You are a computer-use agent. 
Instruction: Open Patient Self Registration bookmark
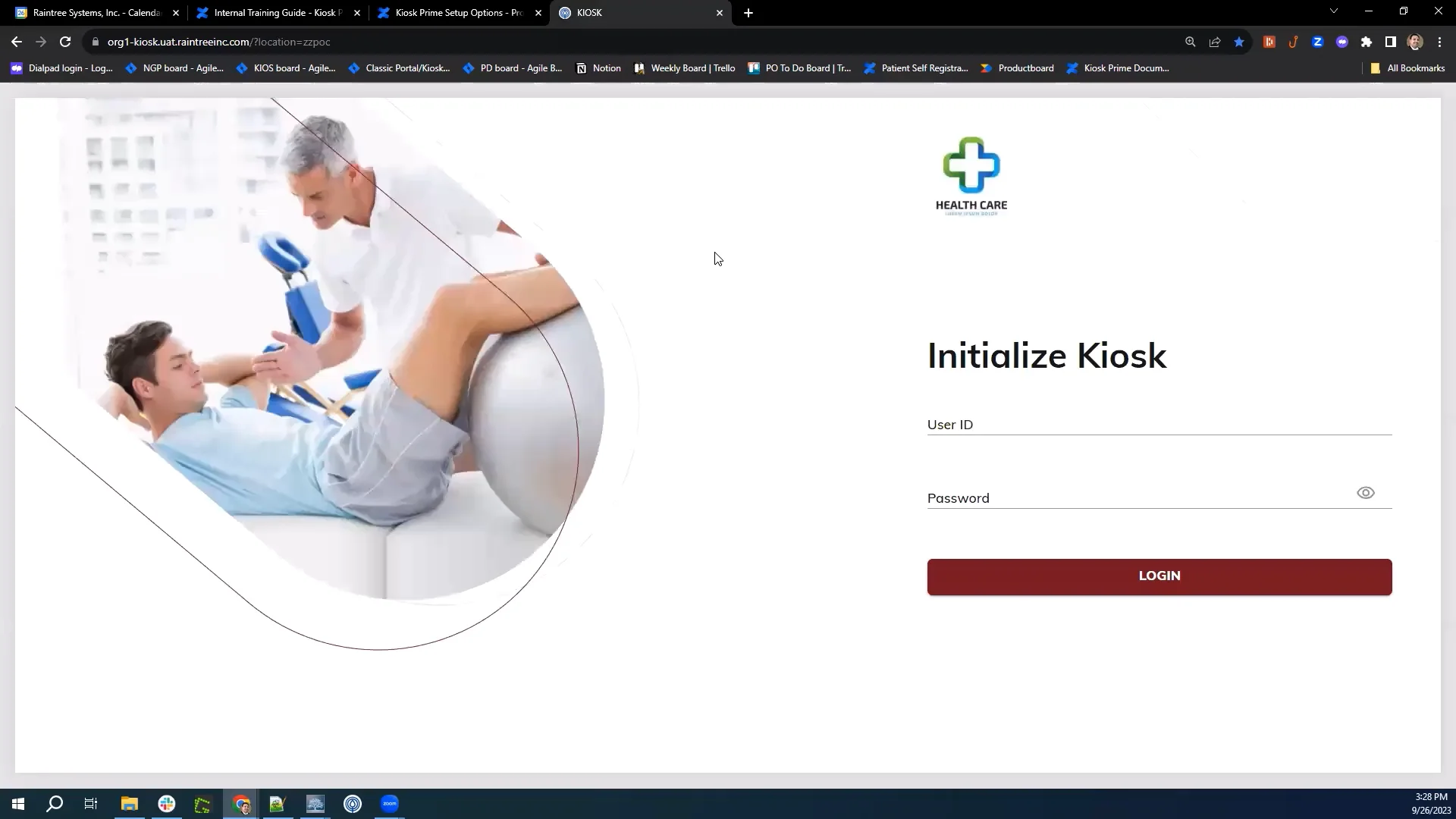click(916, 68)
